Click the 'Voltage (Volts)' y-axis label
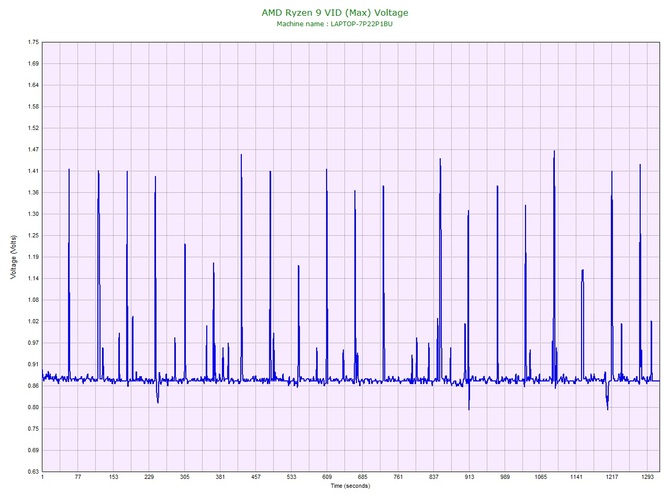 [14, 257]
